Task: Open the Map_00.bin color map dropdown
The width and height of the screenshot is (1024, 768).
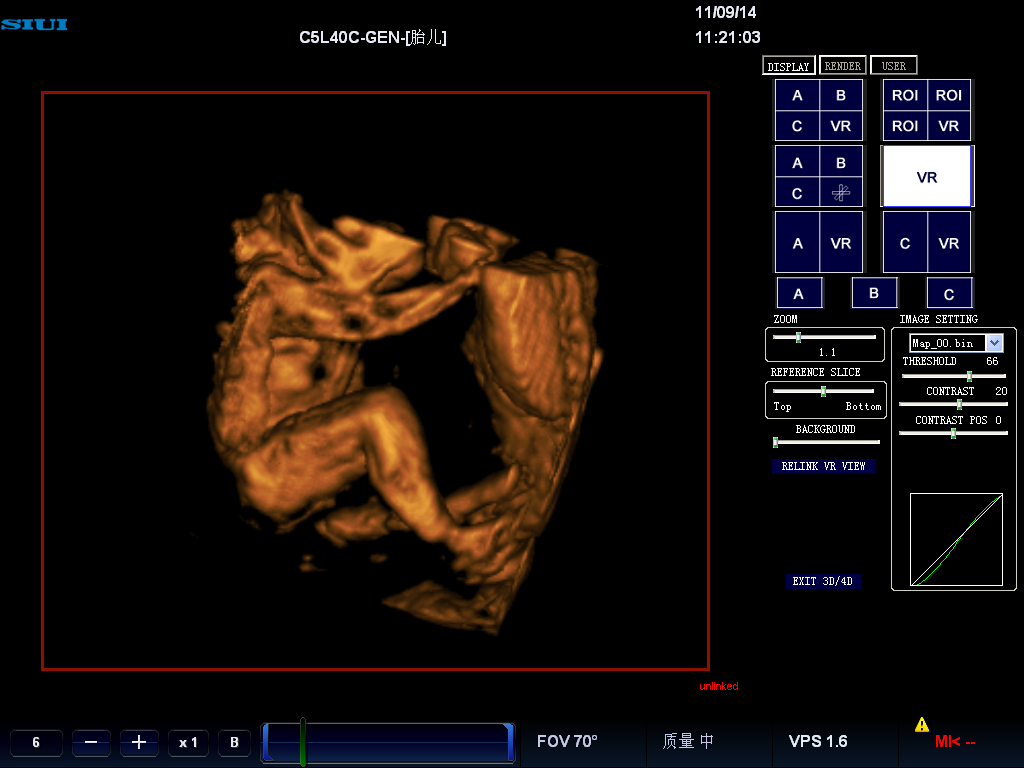Action: coord(993,343)
